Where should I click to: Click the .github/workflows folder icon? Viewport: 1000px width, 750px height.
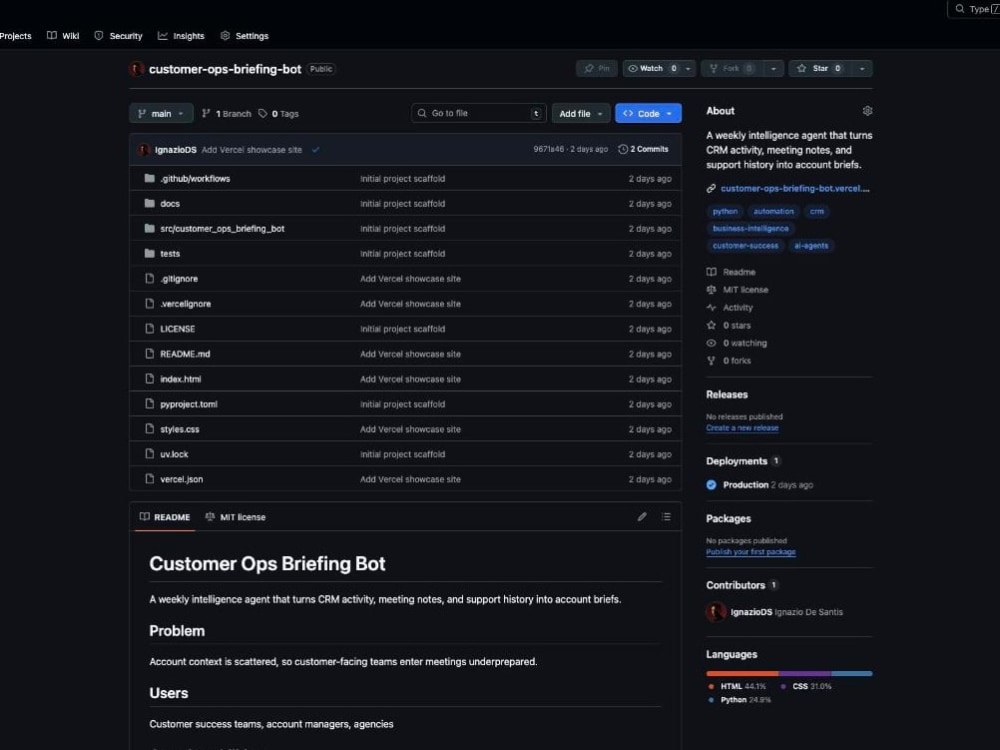tap(149, 178)
